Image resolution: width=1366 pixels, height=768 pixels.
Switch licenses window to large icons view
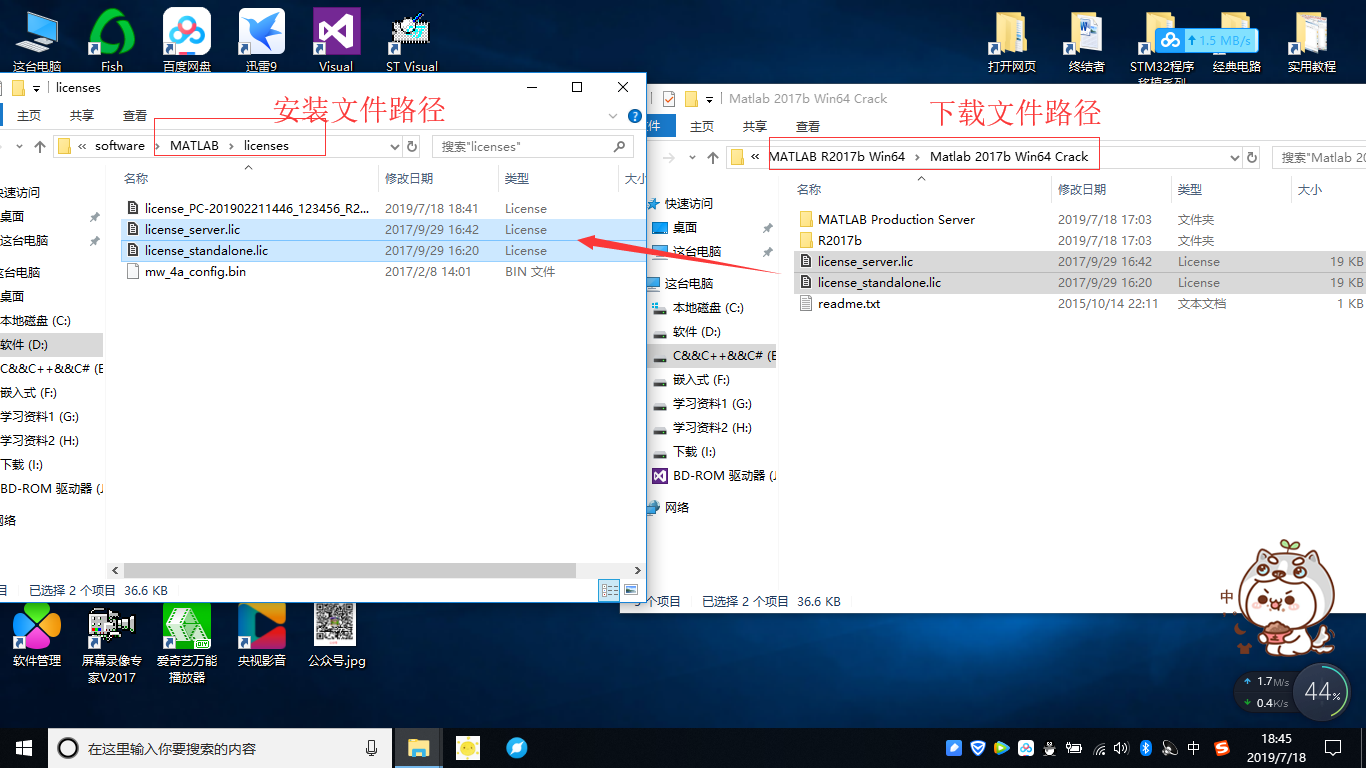631,591
